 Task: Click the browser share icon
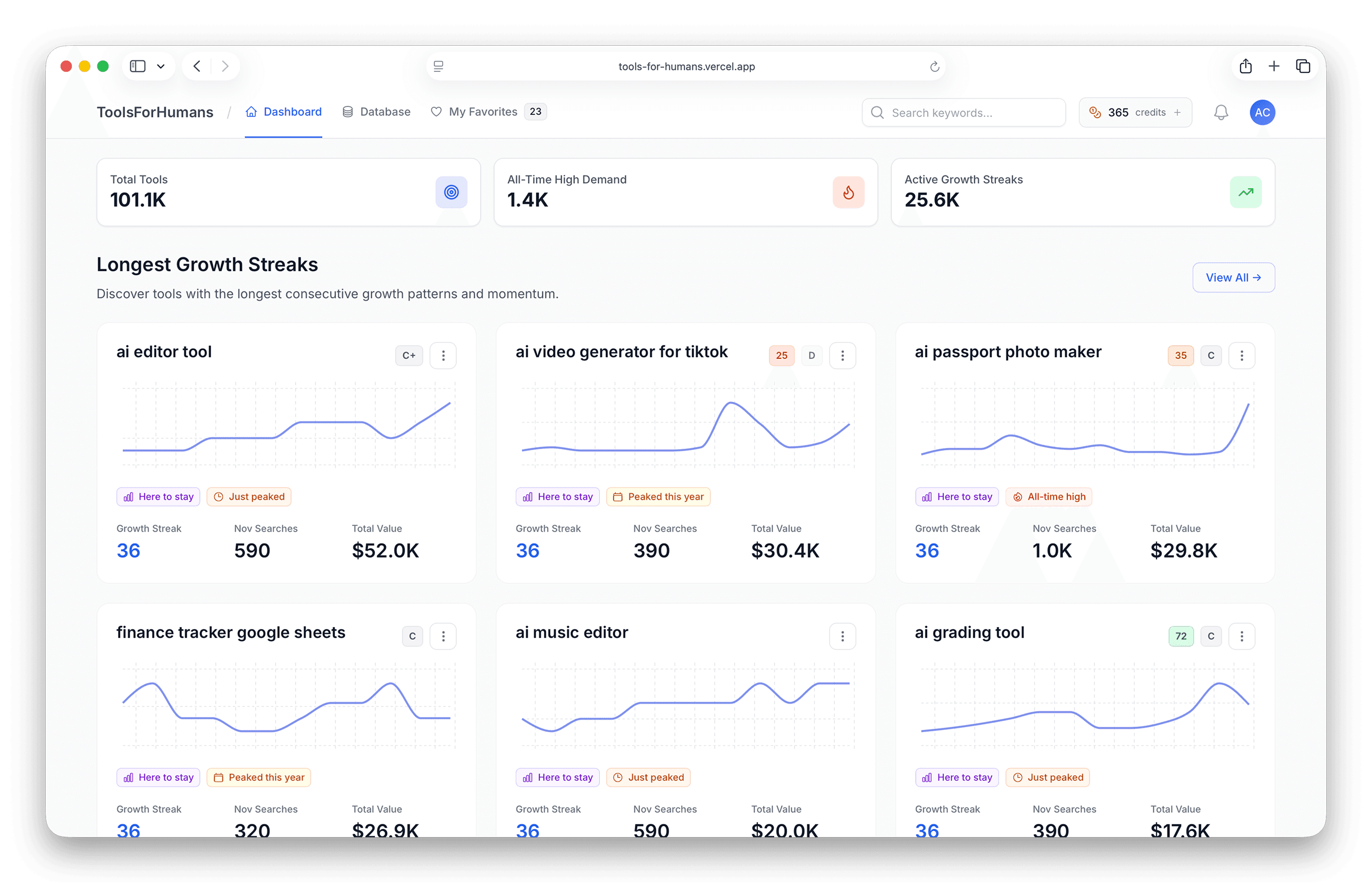(1245, 66)
